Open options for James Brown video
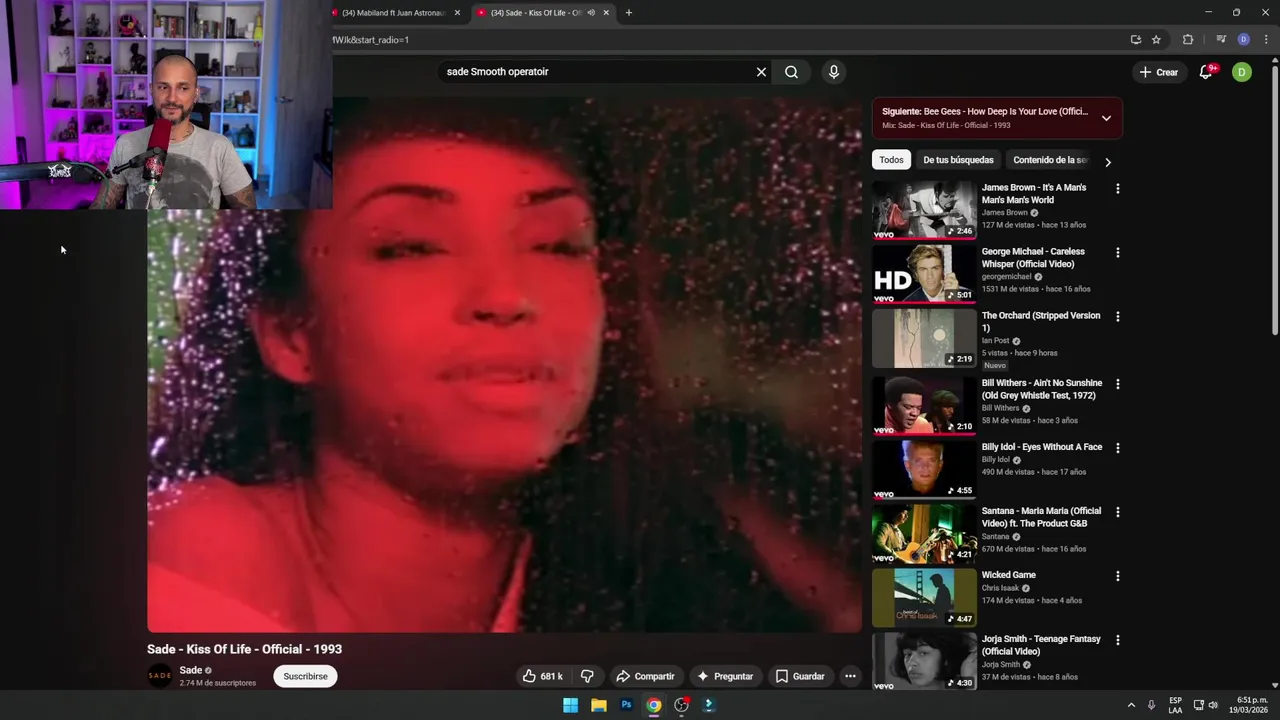This screenshot has width=1280, height=720. click(1118, 188)
